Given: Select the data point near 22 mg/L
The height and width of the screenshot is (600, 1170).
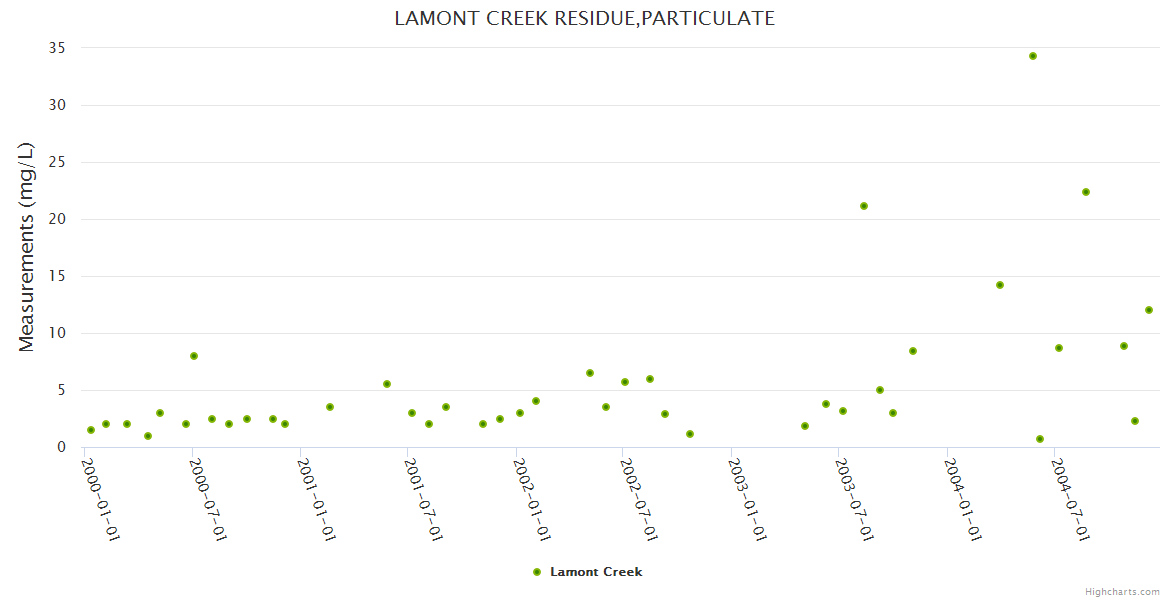Looking at the screenshot, I should coord(1086,192).
